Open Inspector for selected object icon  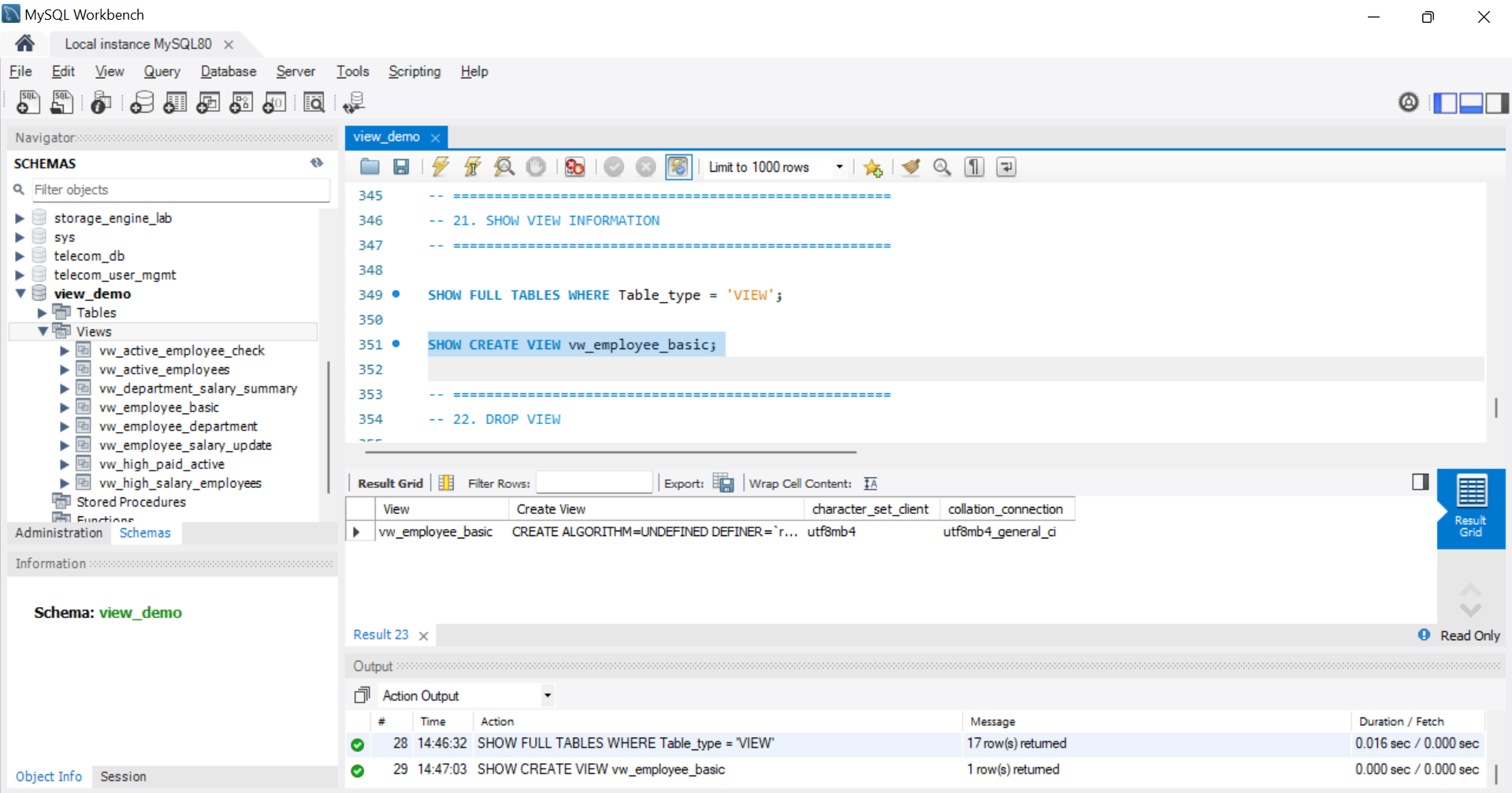[101, 102]
